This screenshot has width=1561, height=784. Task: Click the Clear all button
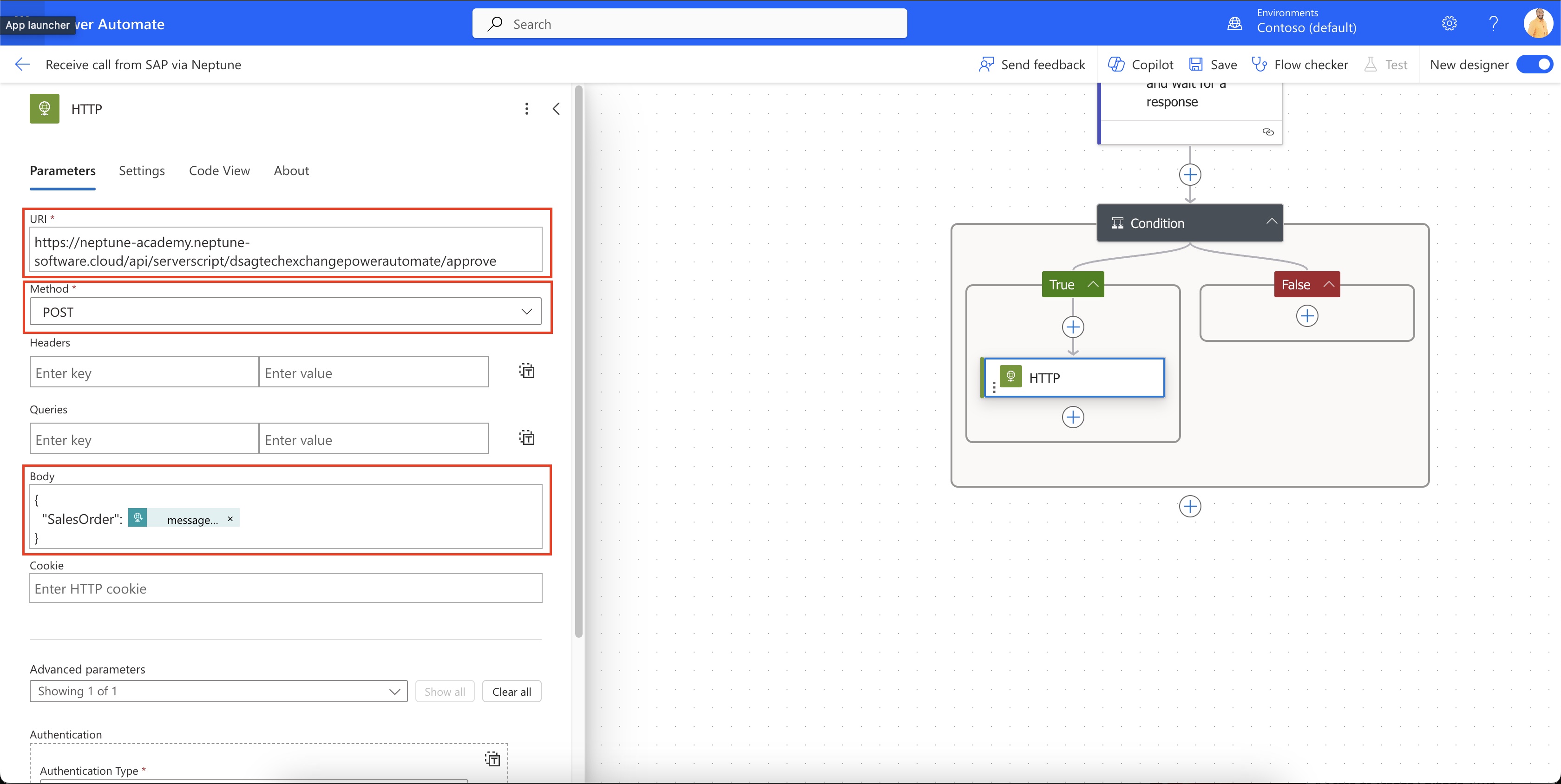click(511, 691)
